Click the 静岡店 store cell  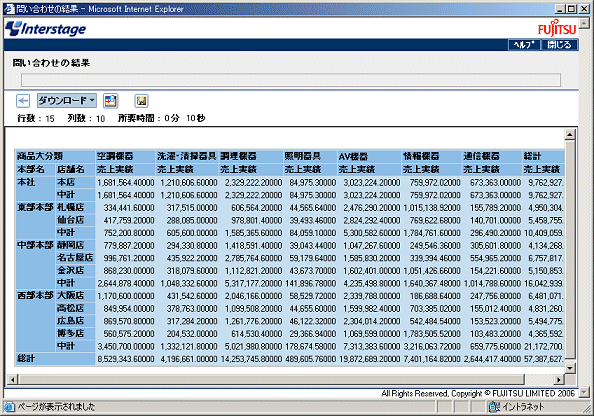75,245
